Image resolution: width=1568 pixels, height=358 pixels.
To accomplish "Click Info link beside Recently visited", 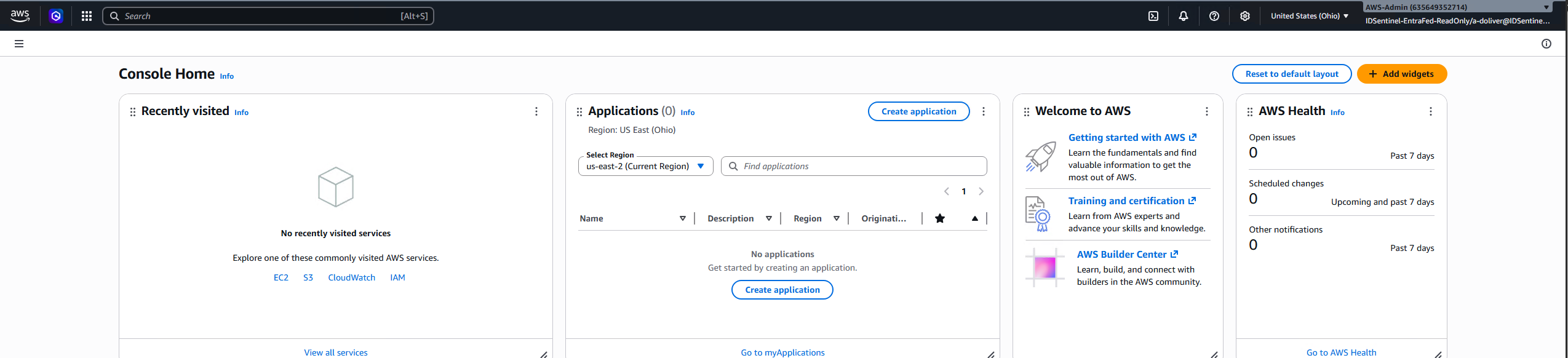I will [x=241, y=113].
